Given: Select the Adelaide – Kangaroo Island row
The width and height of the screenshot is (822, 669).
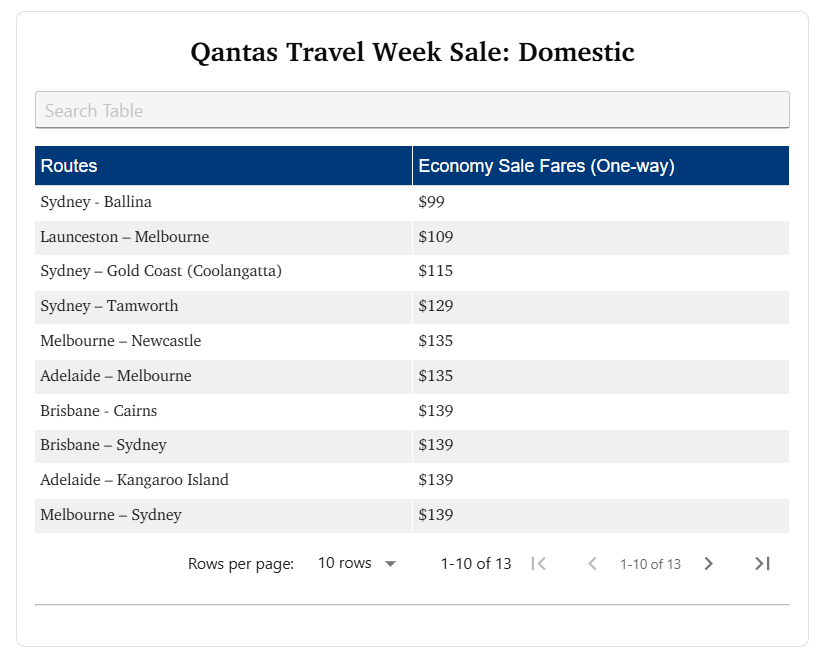Looking at the screenshot, I should 134,480.
